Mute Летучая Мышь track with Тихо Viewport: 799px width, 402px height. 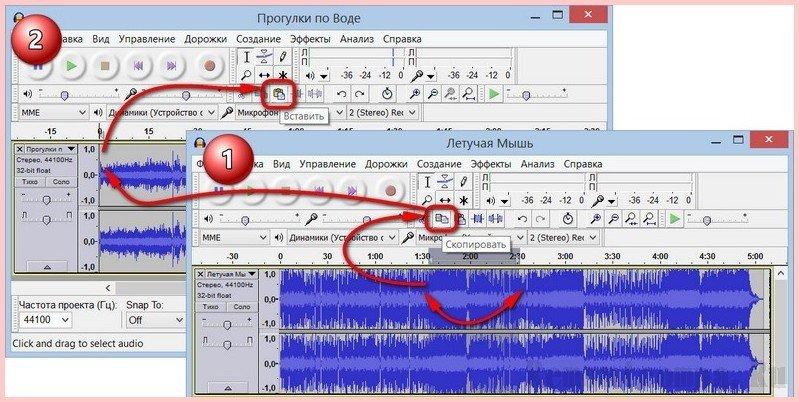pos(211,307)
